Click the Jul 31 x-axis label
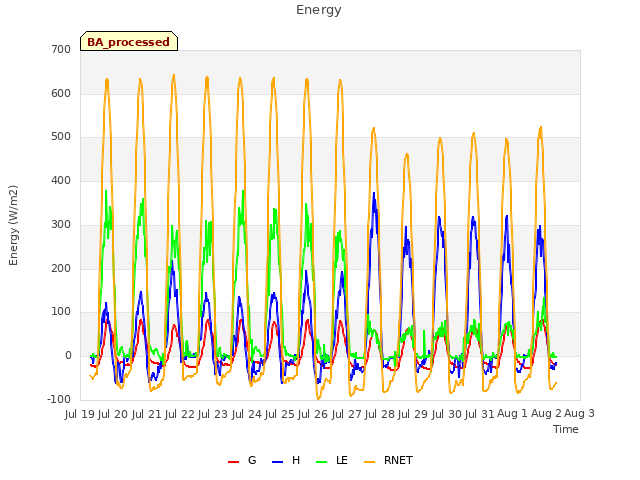 480,414
